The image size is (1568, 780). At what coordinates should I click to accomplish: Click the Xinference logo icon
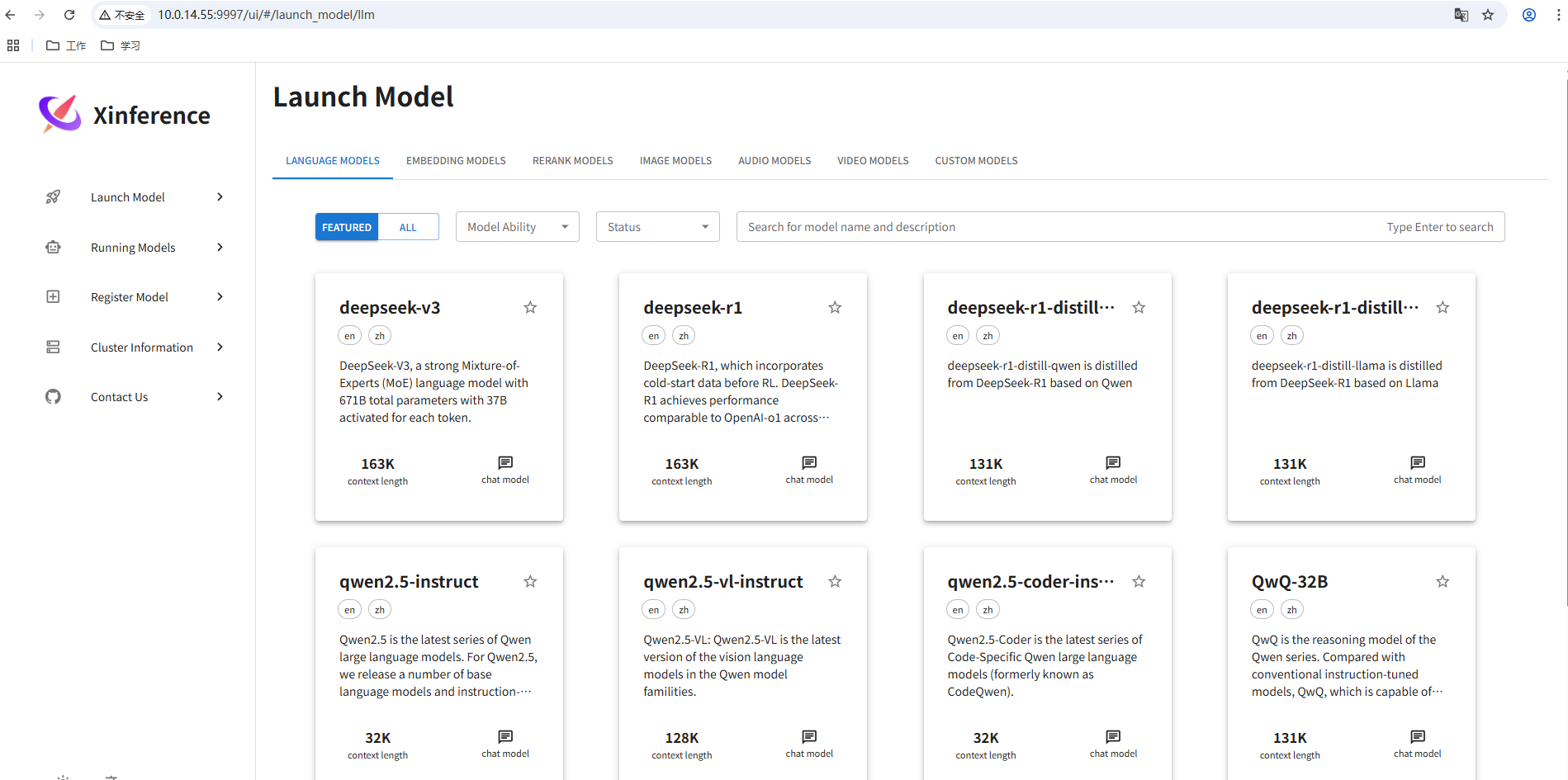59,114
